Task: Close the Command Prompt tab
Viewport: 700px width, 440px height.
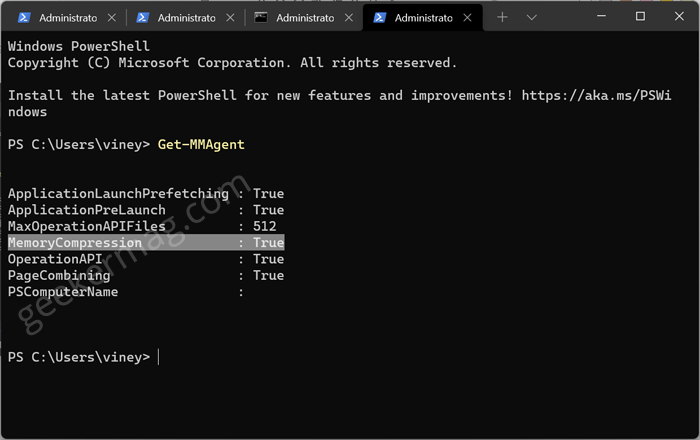Action: (x=349, y=17)
